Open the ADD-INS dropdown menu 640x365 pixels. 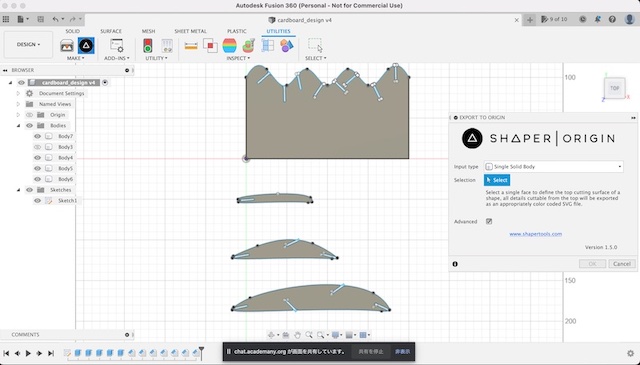[x=117, y=58]
